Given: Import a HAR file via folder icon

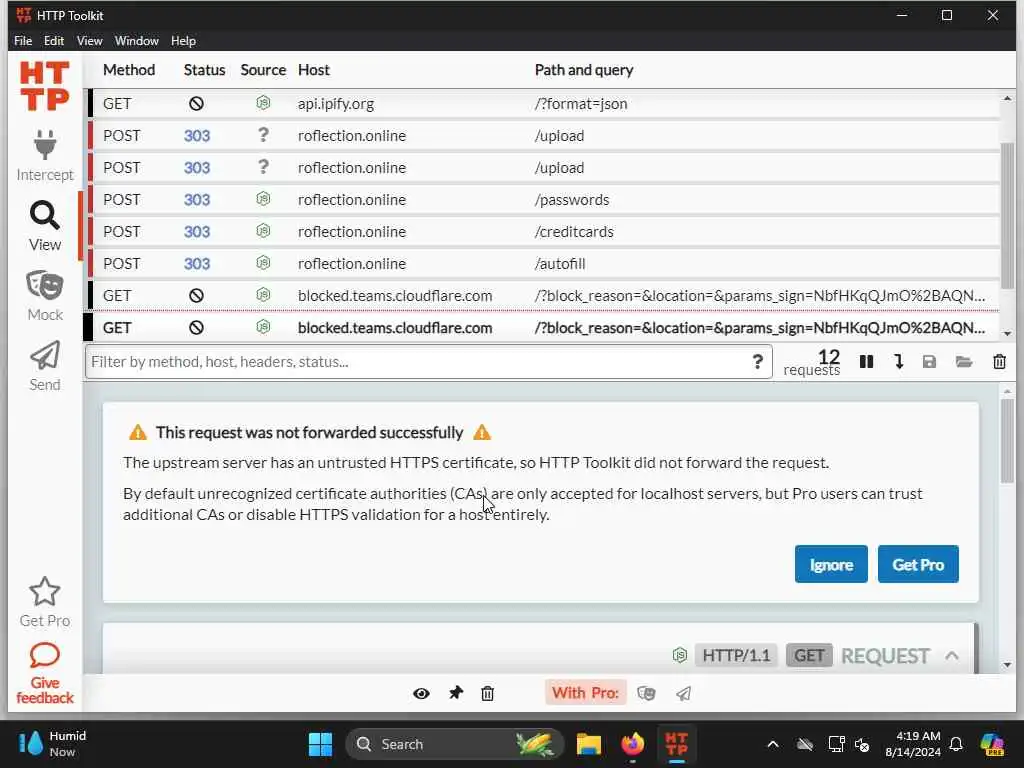Looking at the screenshot, I should click(x=964, y=362).
